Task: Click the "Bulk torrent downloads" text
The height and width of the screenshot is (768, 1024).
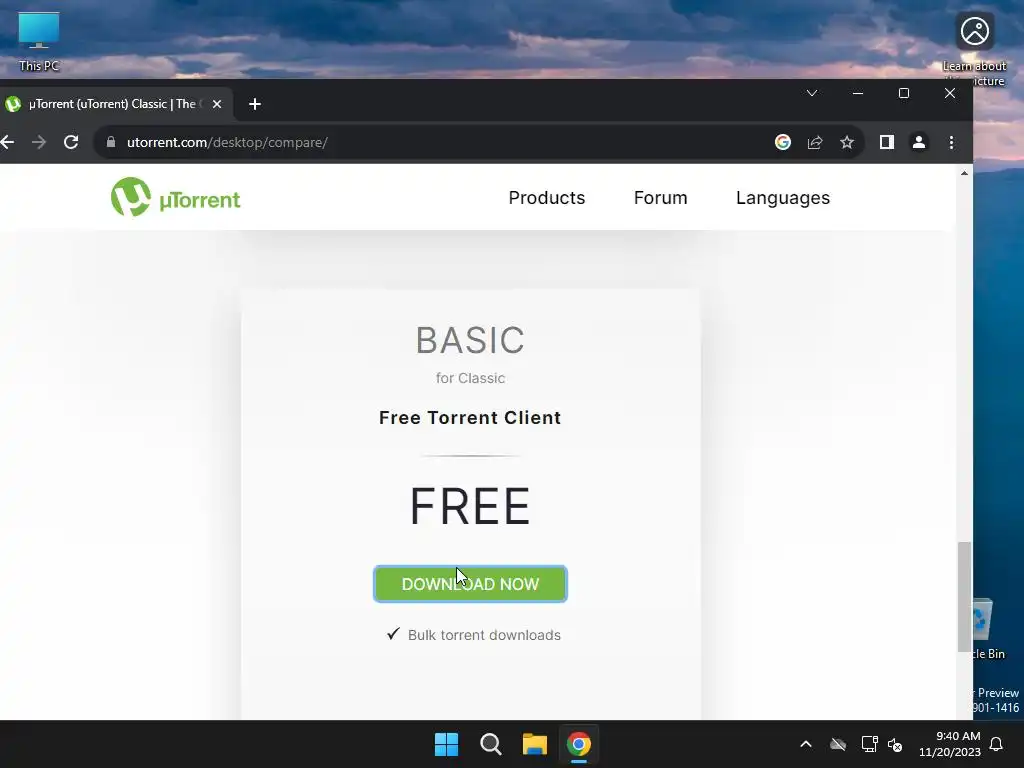Action: click(x=484, y=635)
